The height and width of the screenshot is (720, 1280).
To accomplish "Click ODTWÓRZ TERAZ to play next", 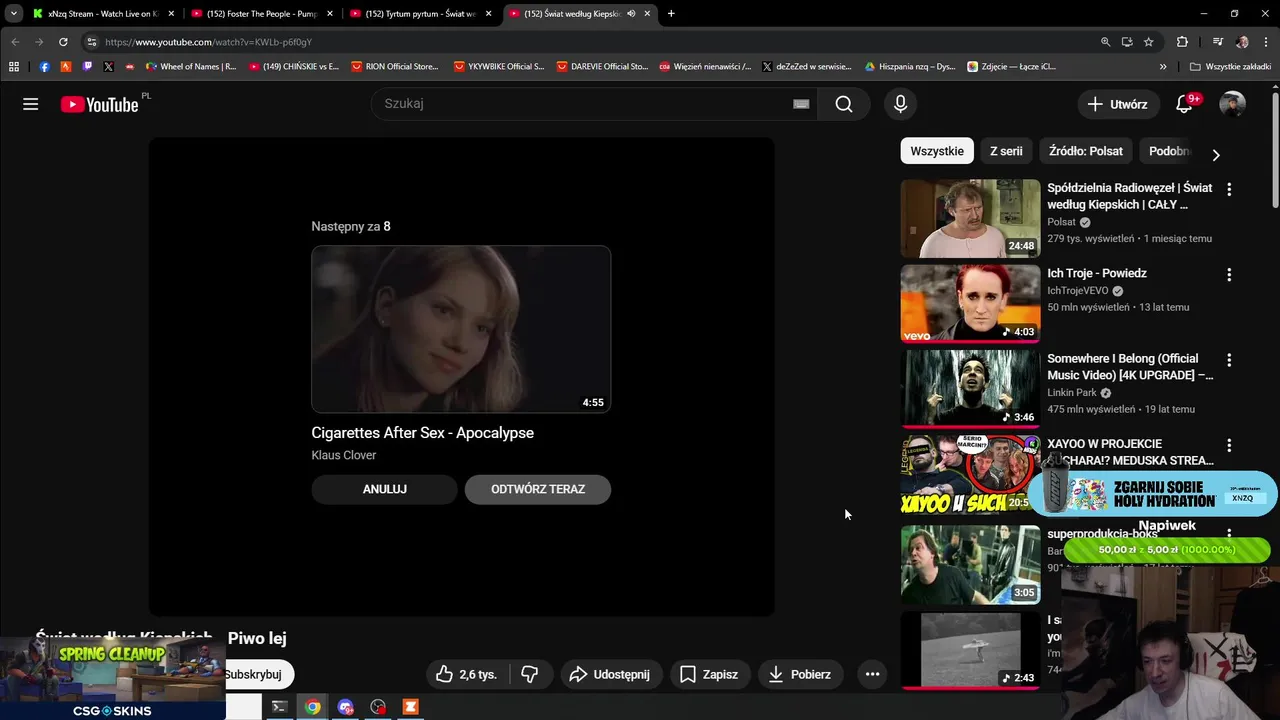I will [538, 489].
